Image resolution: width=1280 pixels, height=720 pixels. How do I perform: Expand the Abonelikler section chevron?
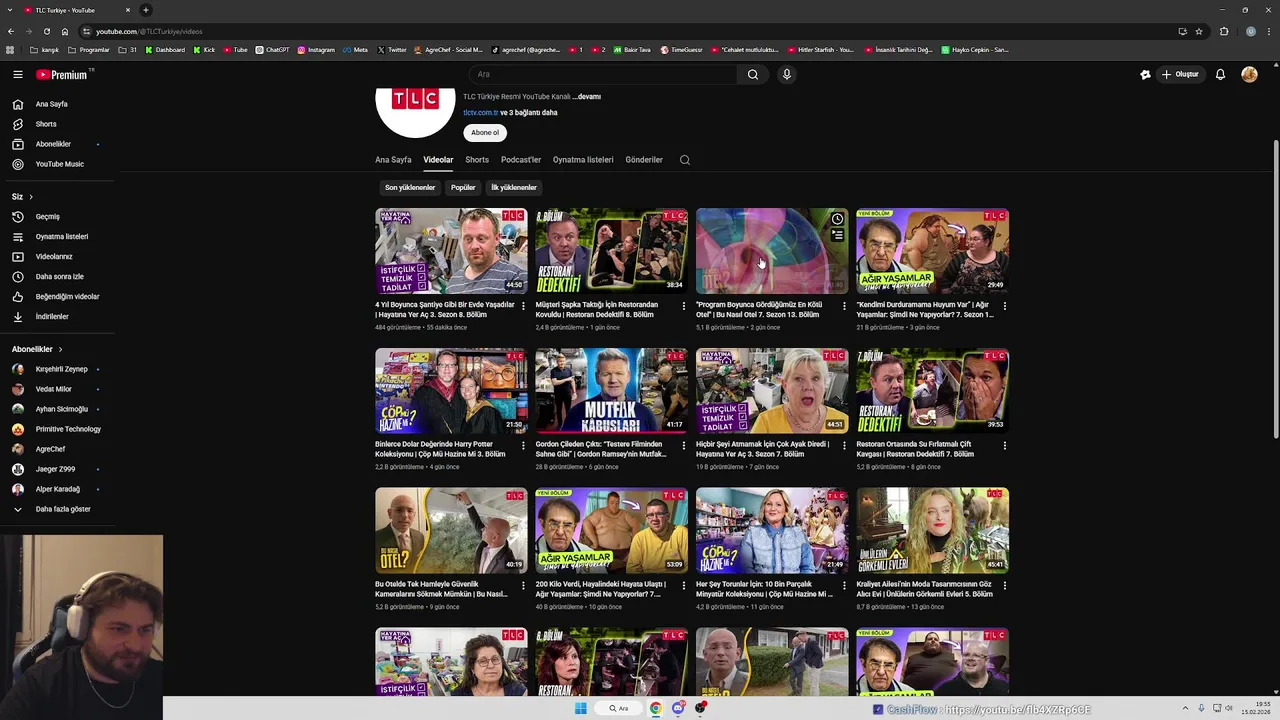point(60,349)
